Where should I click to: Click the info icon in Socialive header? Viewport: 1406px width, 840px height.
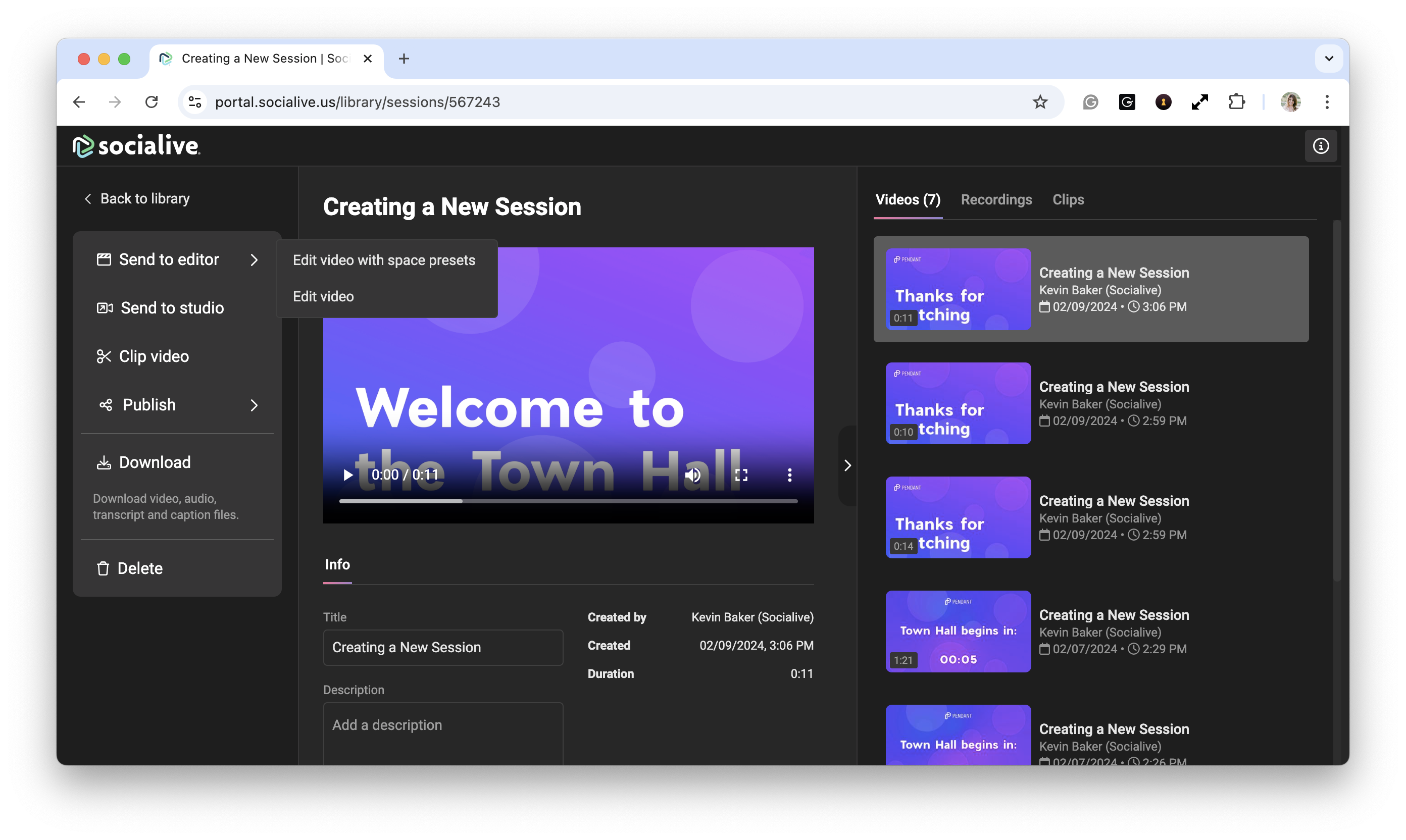click(1321, 146)
